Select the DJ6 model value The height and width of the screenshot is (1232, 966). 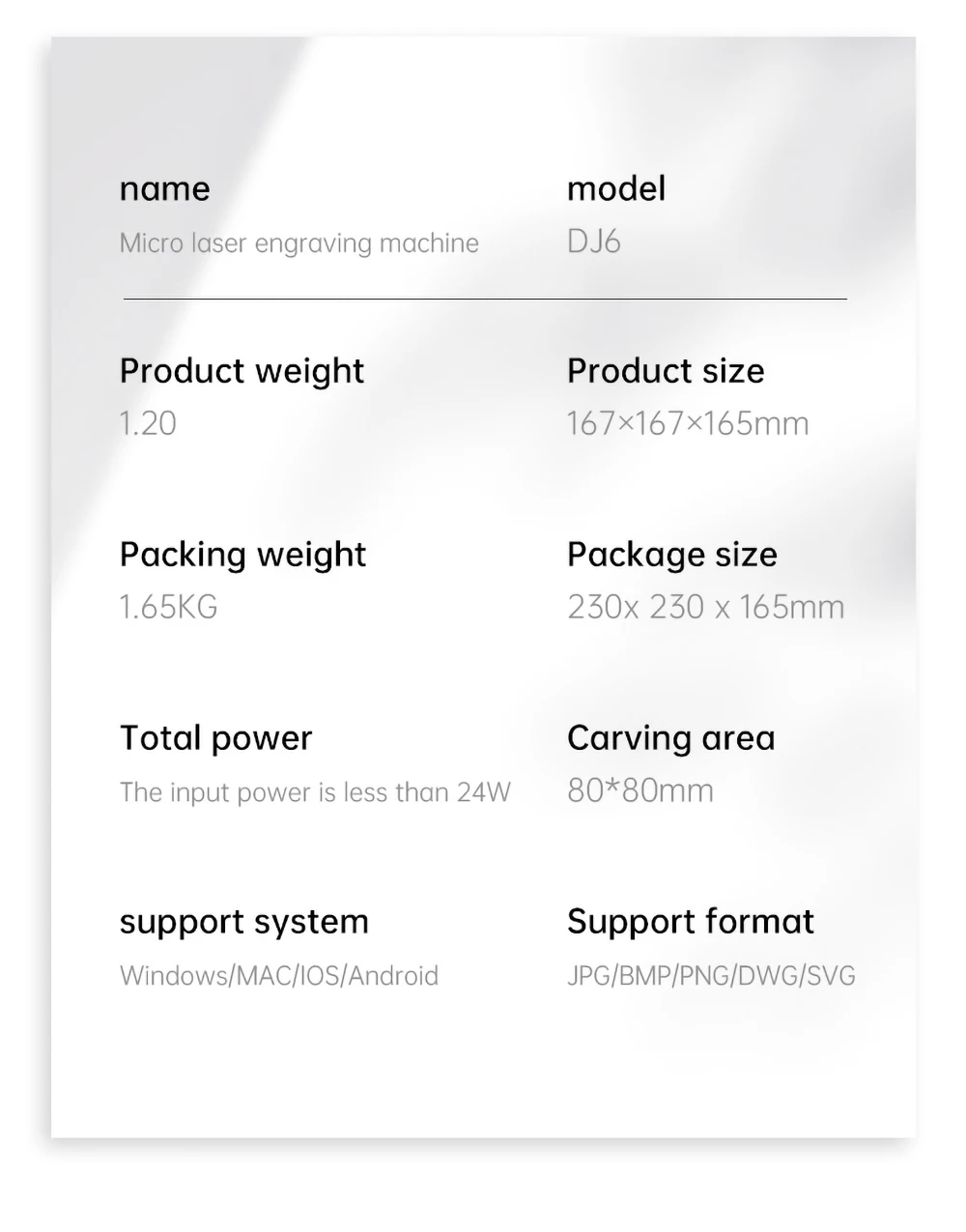click(x=593, y=242)
